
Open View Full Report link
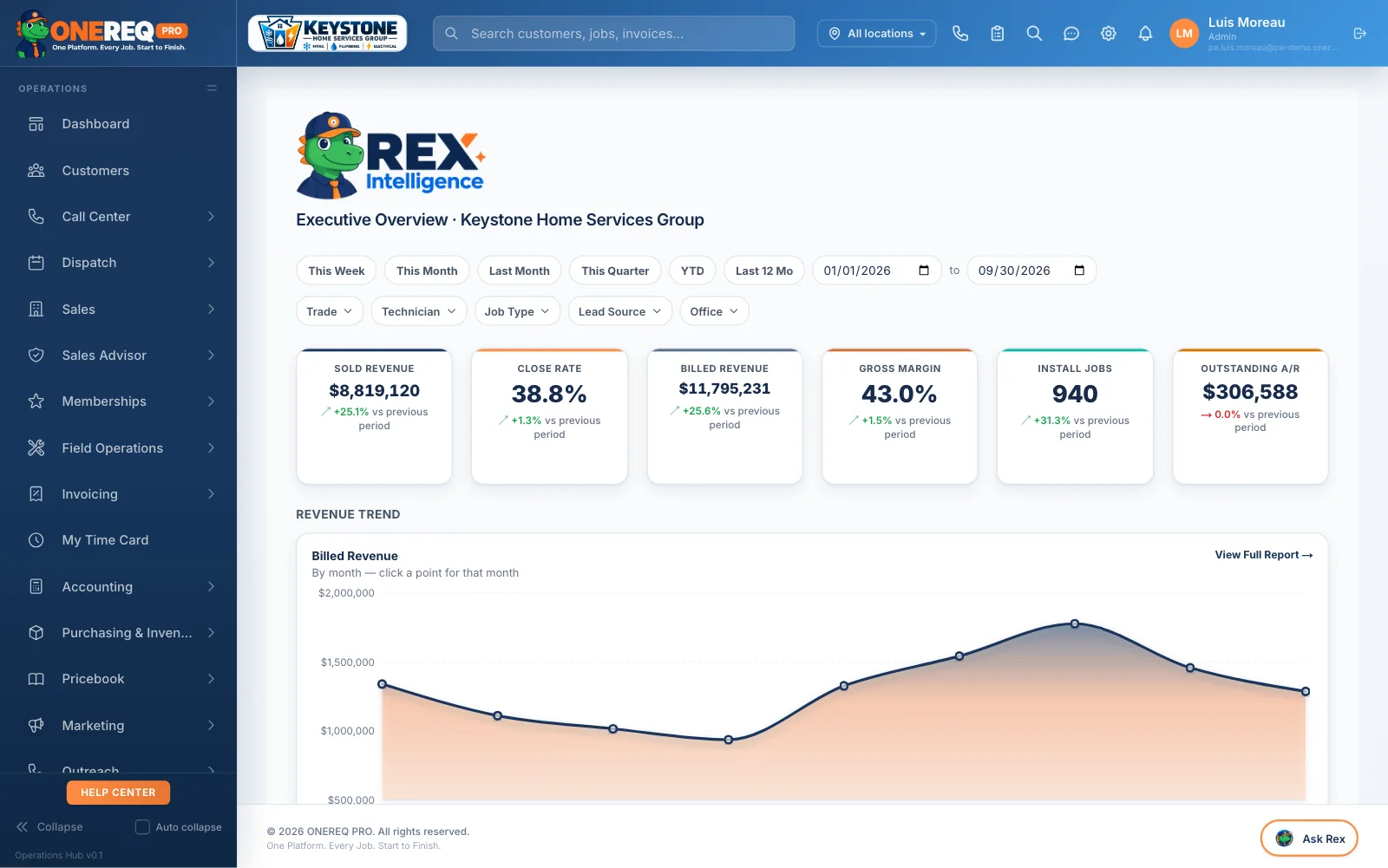[1263, 555]
